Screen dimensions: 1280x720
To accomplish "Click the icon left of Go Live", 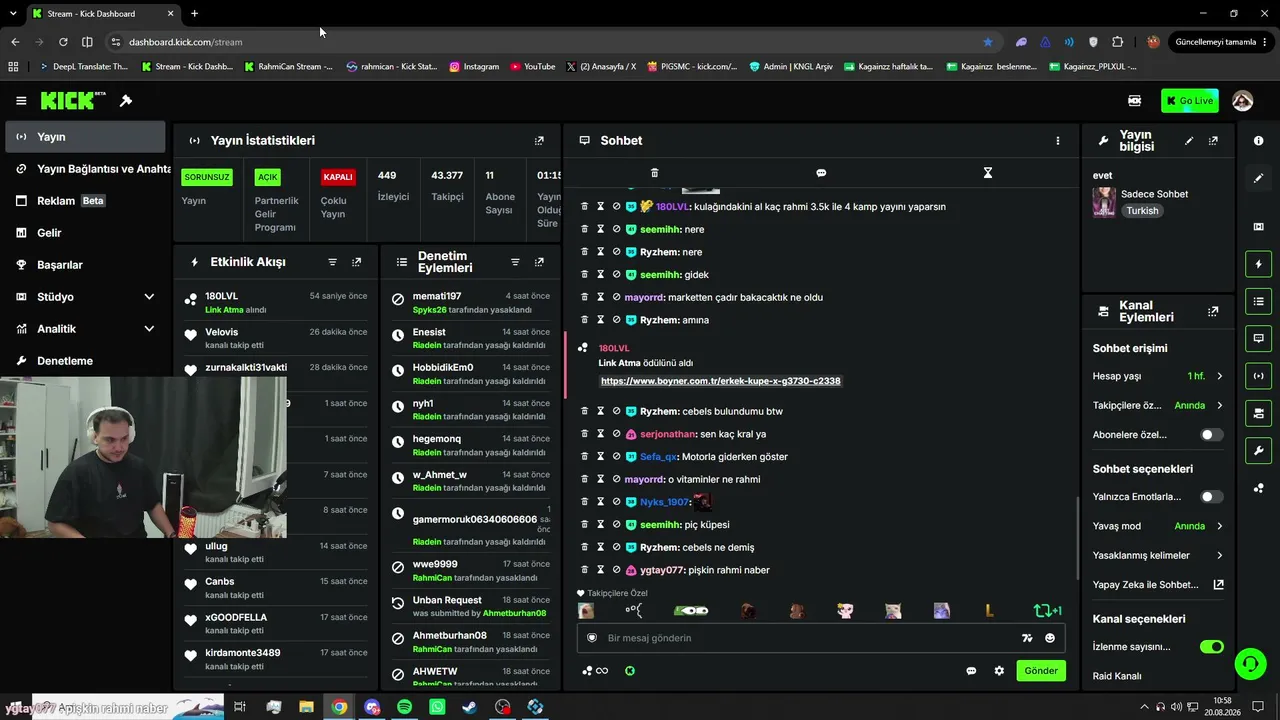I will coord(1134,101).
